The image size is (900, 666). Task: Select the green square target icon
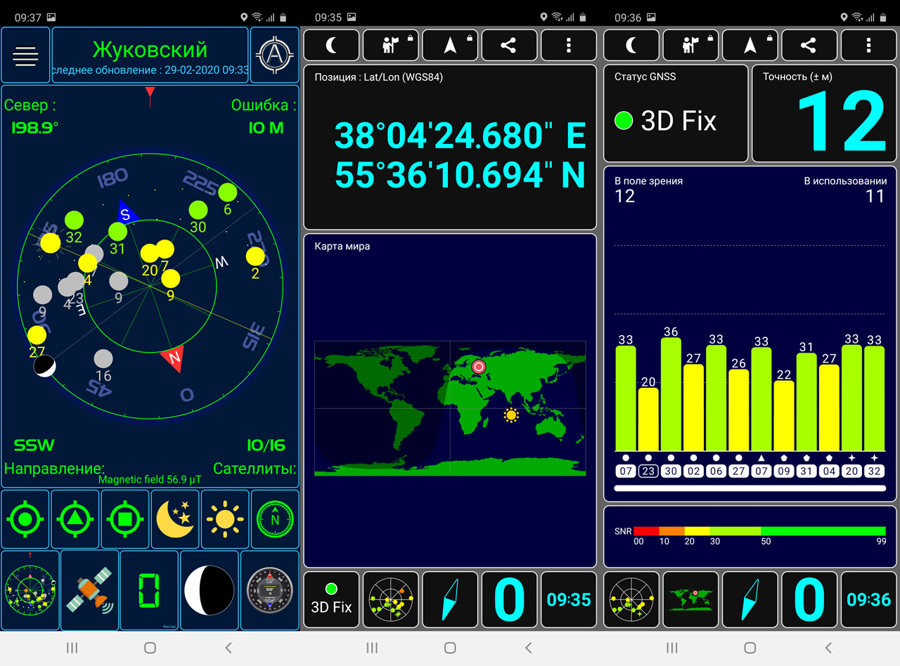125,520
